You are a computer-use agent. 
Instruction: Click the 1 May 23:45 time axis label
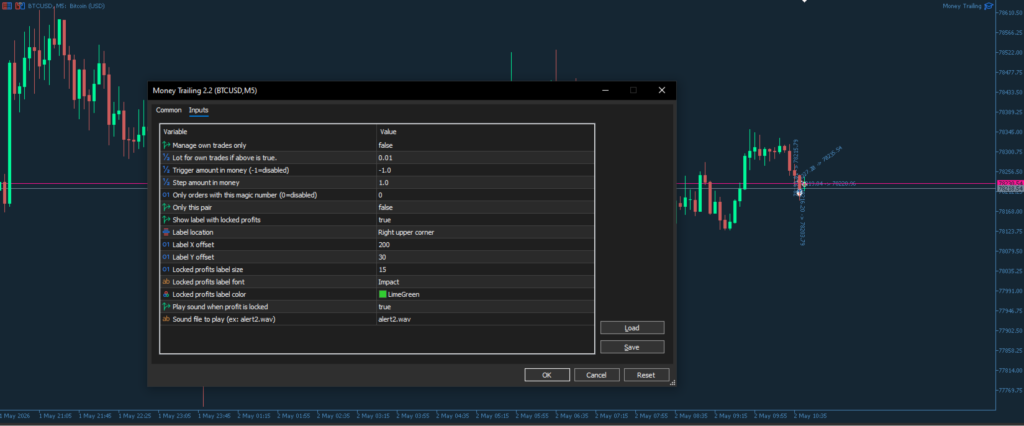pos(216,415)
